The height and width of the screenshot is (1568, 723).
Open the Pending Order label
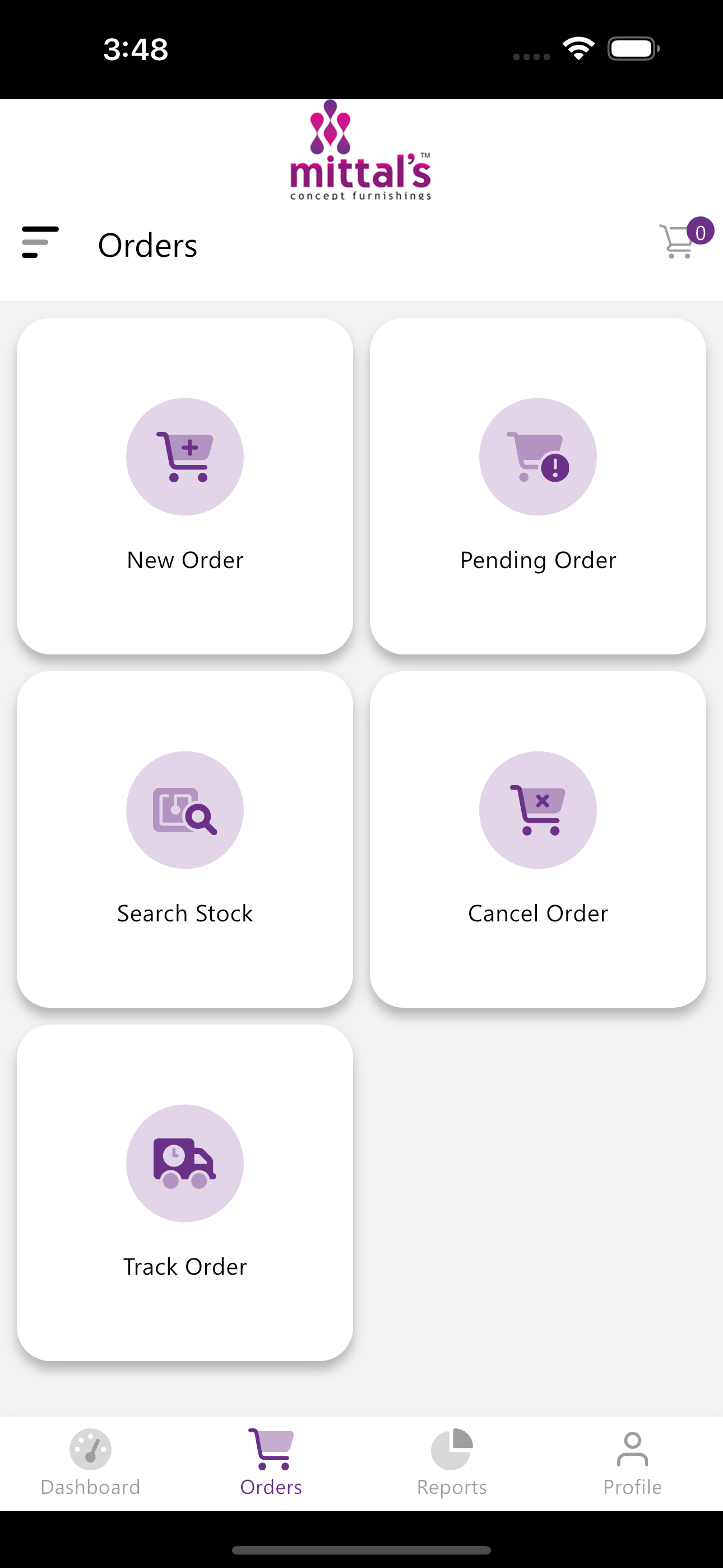point(538,560)
